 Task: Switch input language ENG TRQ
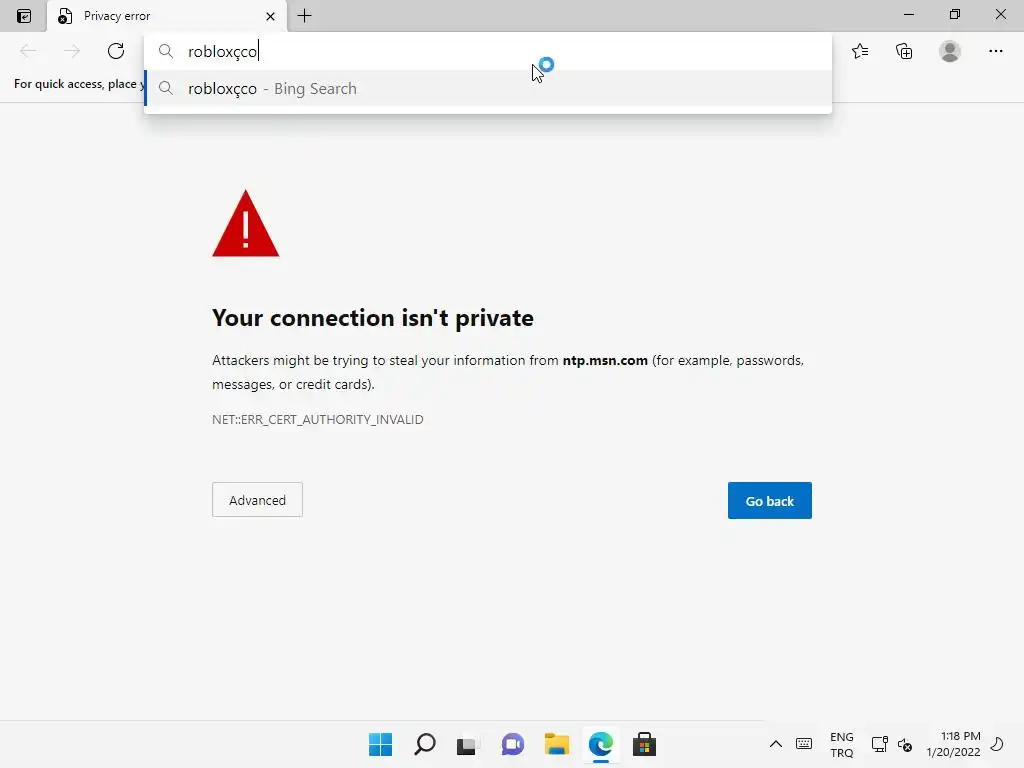841,744
